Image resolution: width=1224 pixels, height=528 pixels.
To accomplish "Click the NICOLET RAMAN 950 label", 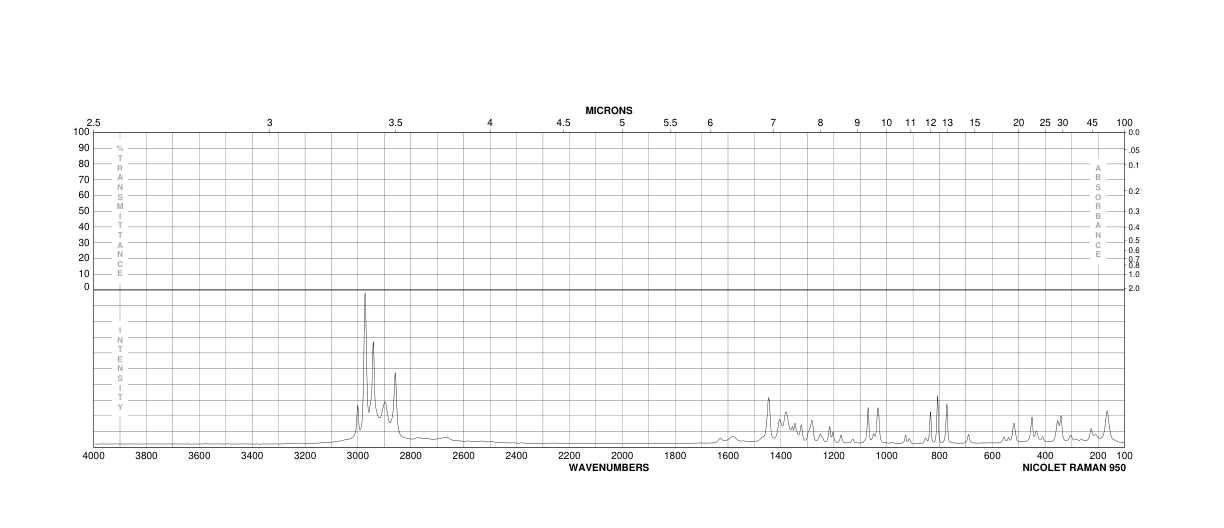I will [1074, 467].
